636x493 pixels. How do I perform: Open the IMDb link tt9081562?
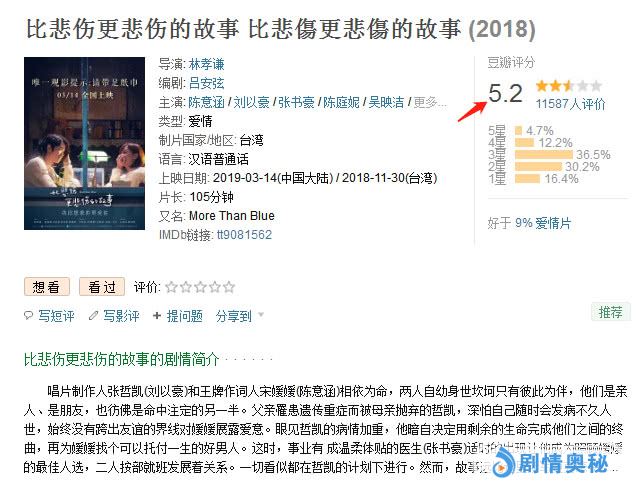pyautogui.click(x=244, y=235)
